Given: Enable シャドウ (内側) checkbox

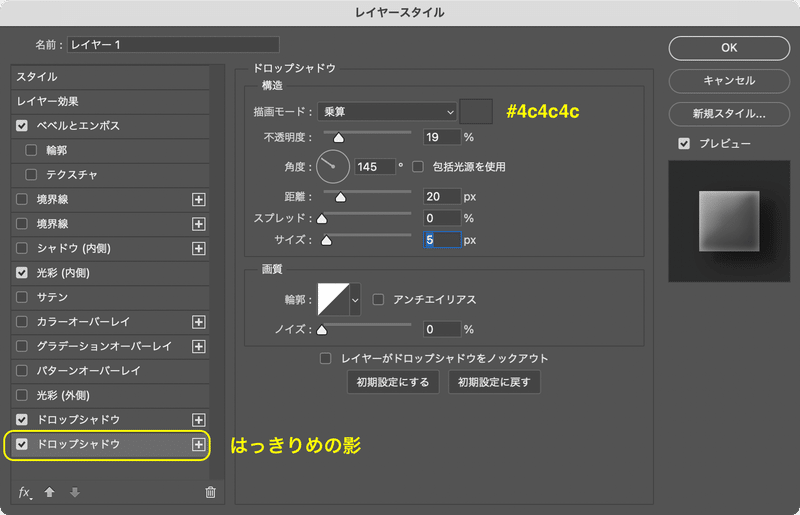Looking at the screenshot, I should 22,248.
